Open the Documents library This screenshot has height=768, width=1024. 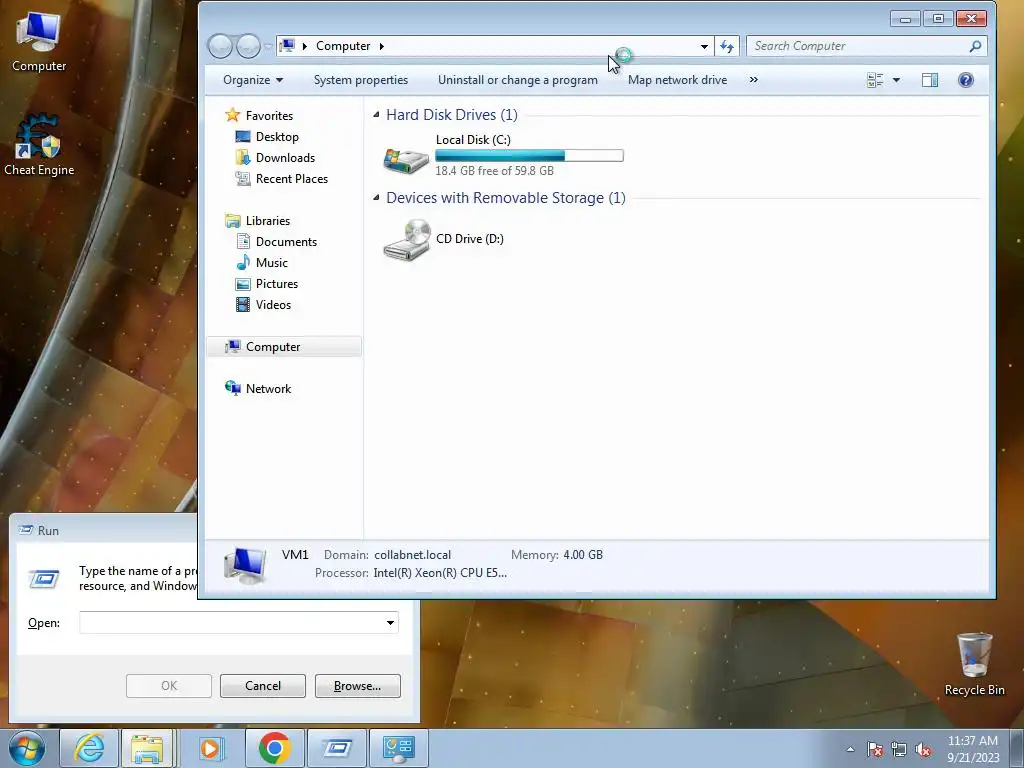286,242
